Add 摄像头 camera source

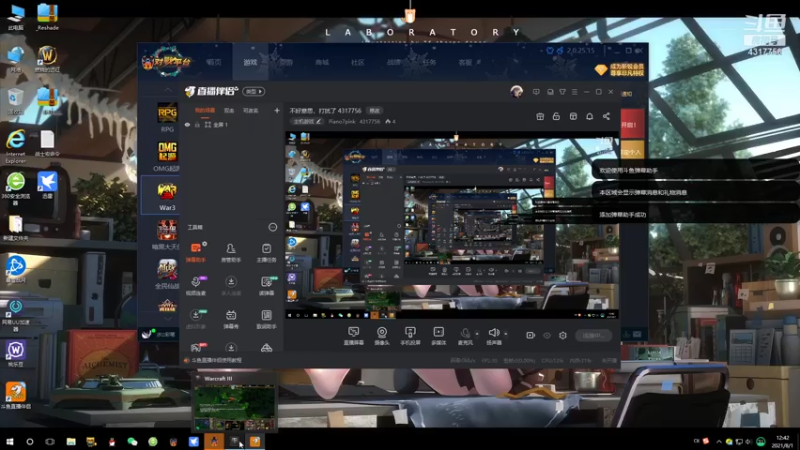pyautogui.click(x=382, y=336)
